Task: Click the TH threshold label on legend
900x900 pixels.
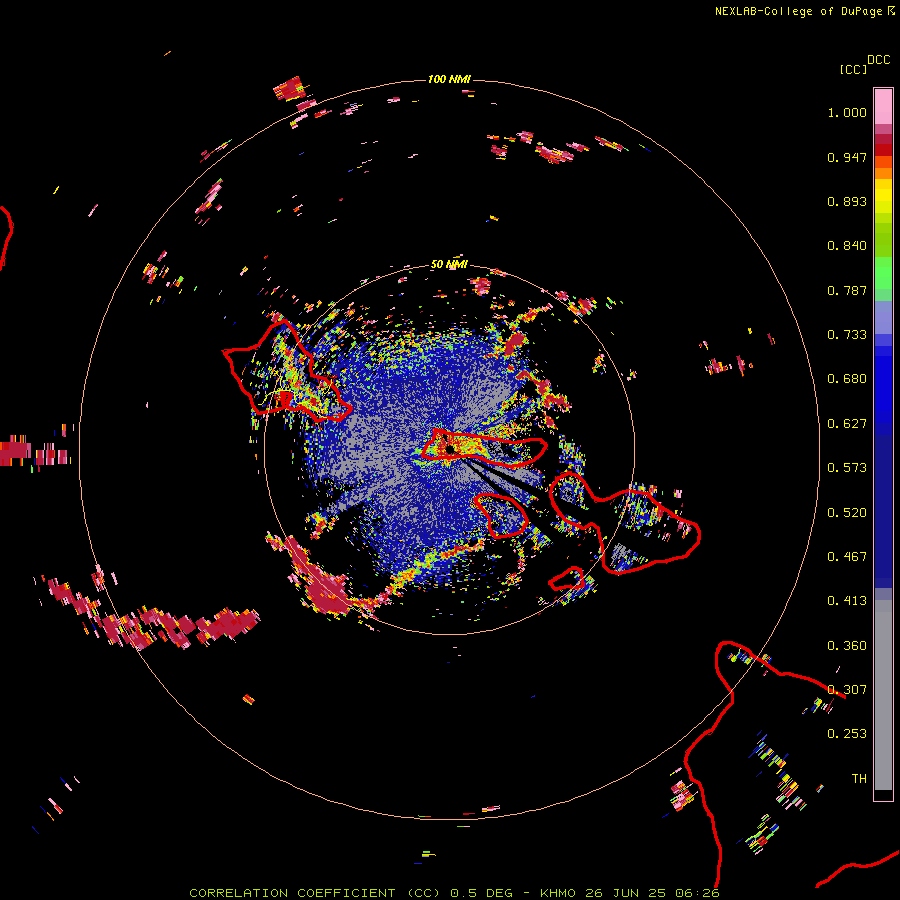Action: tap(859, 779)
